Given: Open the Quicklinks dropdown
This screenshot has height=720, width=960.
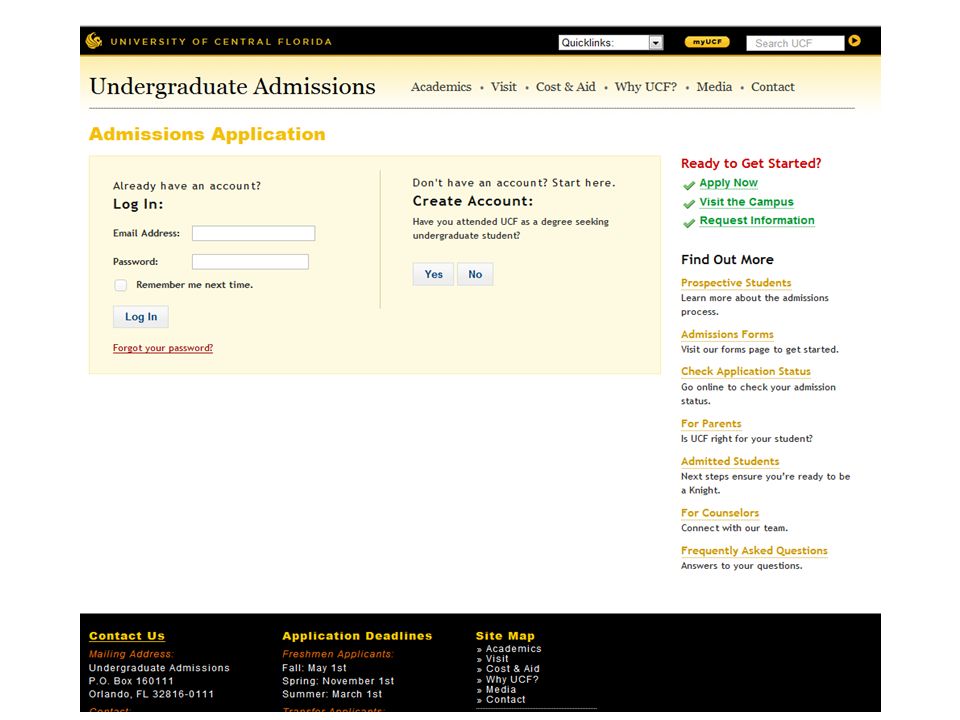Looking at the screenshot, I should [610, 42].
